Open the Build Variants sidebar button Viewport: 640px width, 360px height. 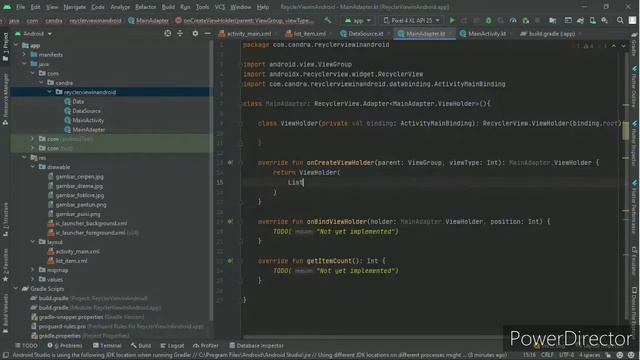coord(5,313)
